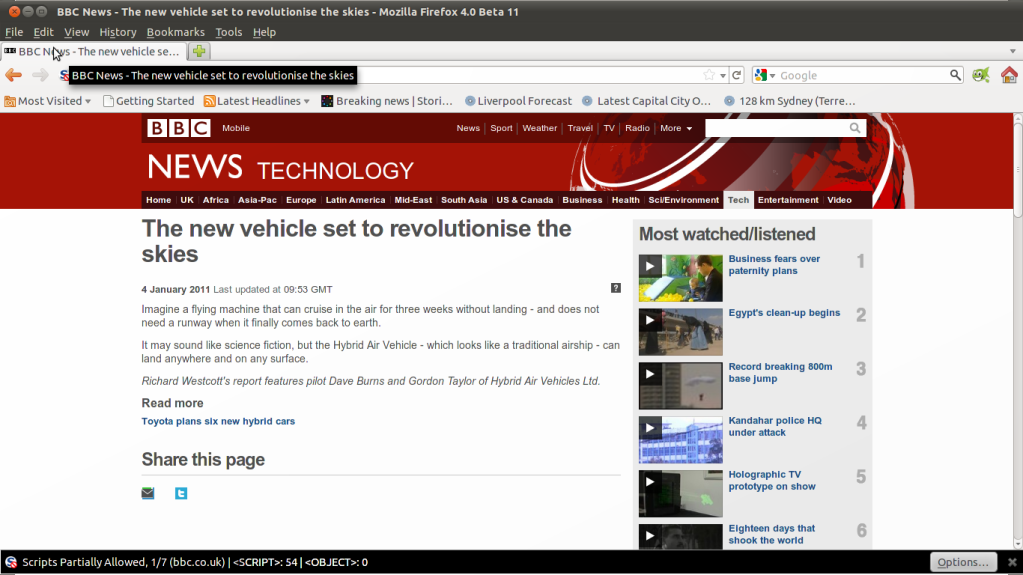1023x575 pixels.
Task: Open the Liverpool Forecast bookmark
Action: pyautogui.click(x=518, y=101)
